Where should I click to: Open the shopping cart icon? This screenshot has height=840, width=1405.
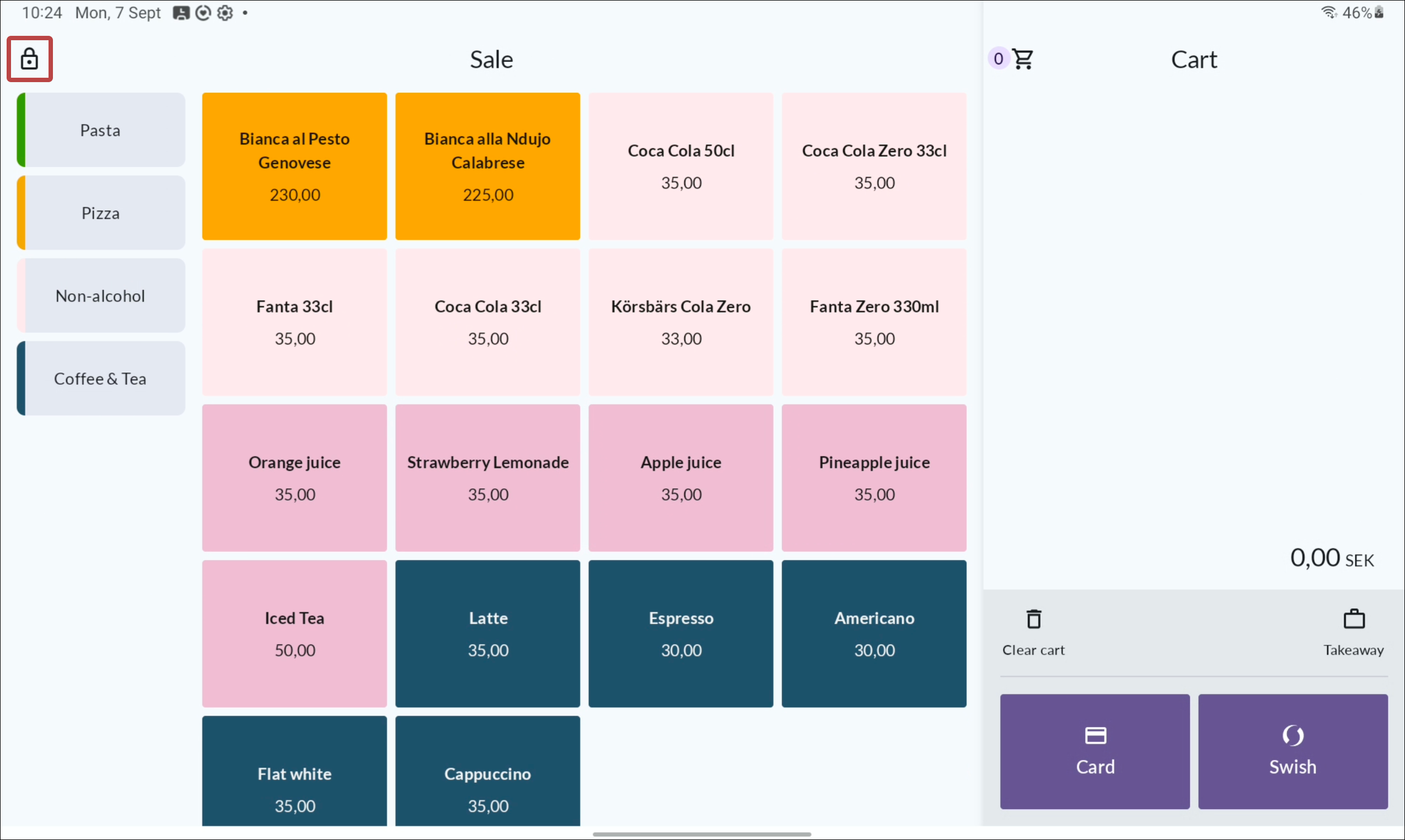pyautogui.click(x=1023, y=59)
